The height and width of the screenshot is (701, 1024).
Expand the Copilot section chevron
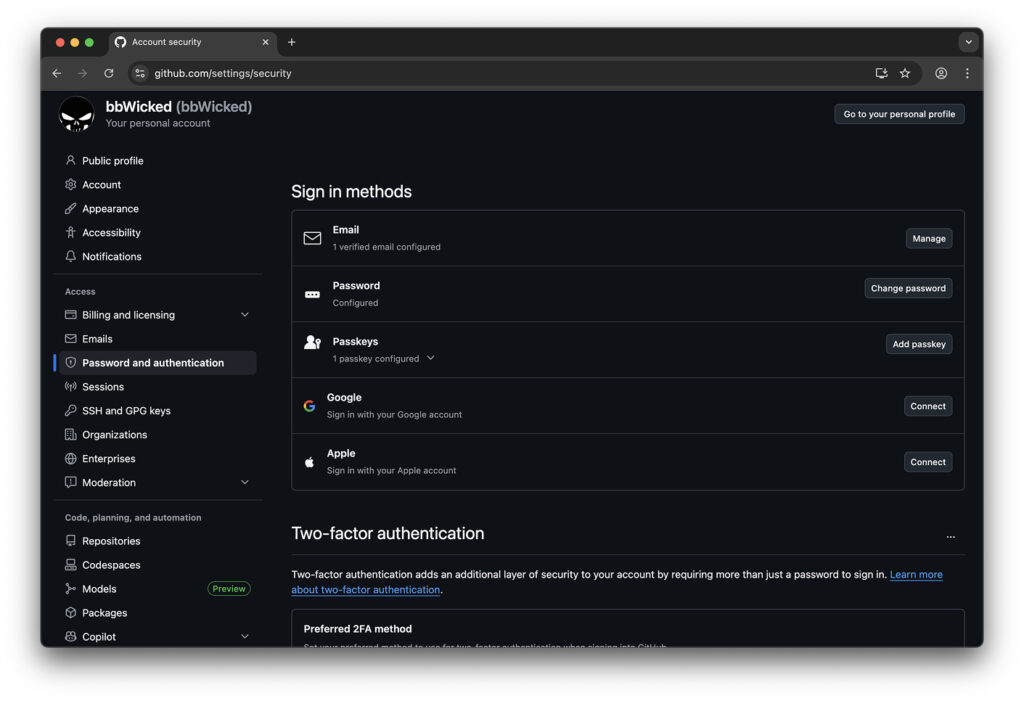(x=245, y=636)
